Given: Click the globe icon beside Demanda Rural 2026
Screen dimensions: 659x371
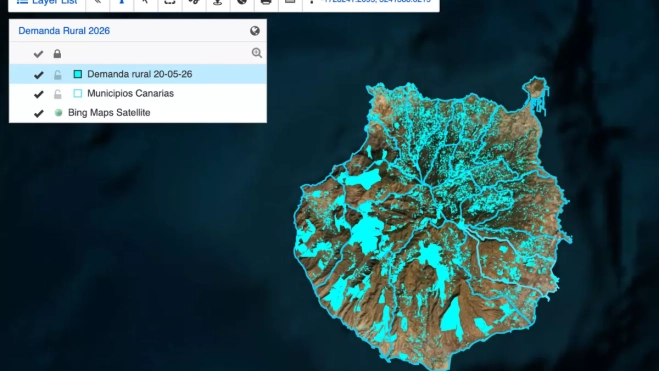Looking at the screenshot, I should click(255, 31).
